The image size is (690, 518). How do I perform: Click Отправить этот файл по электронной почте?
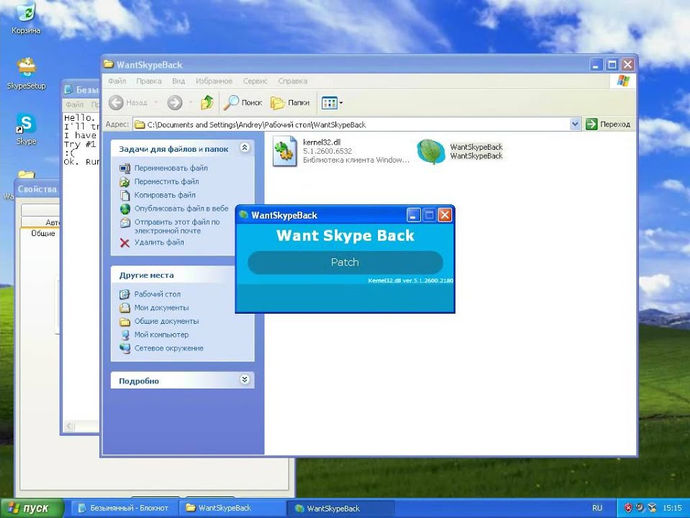(177, 226)
